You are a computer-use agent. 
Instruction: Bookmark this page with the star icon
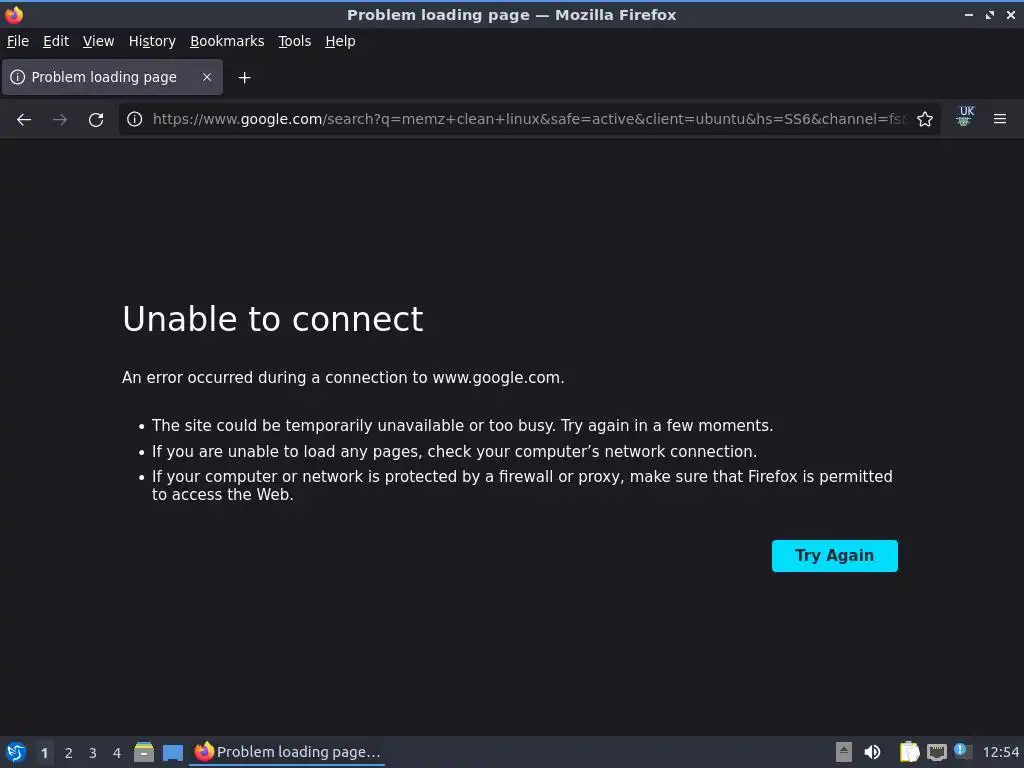point(925,119)
